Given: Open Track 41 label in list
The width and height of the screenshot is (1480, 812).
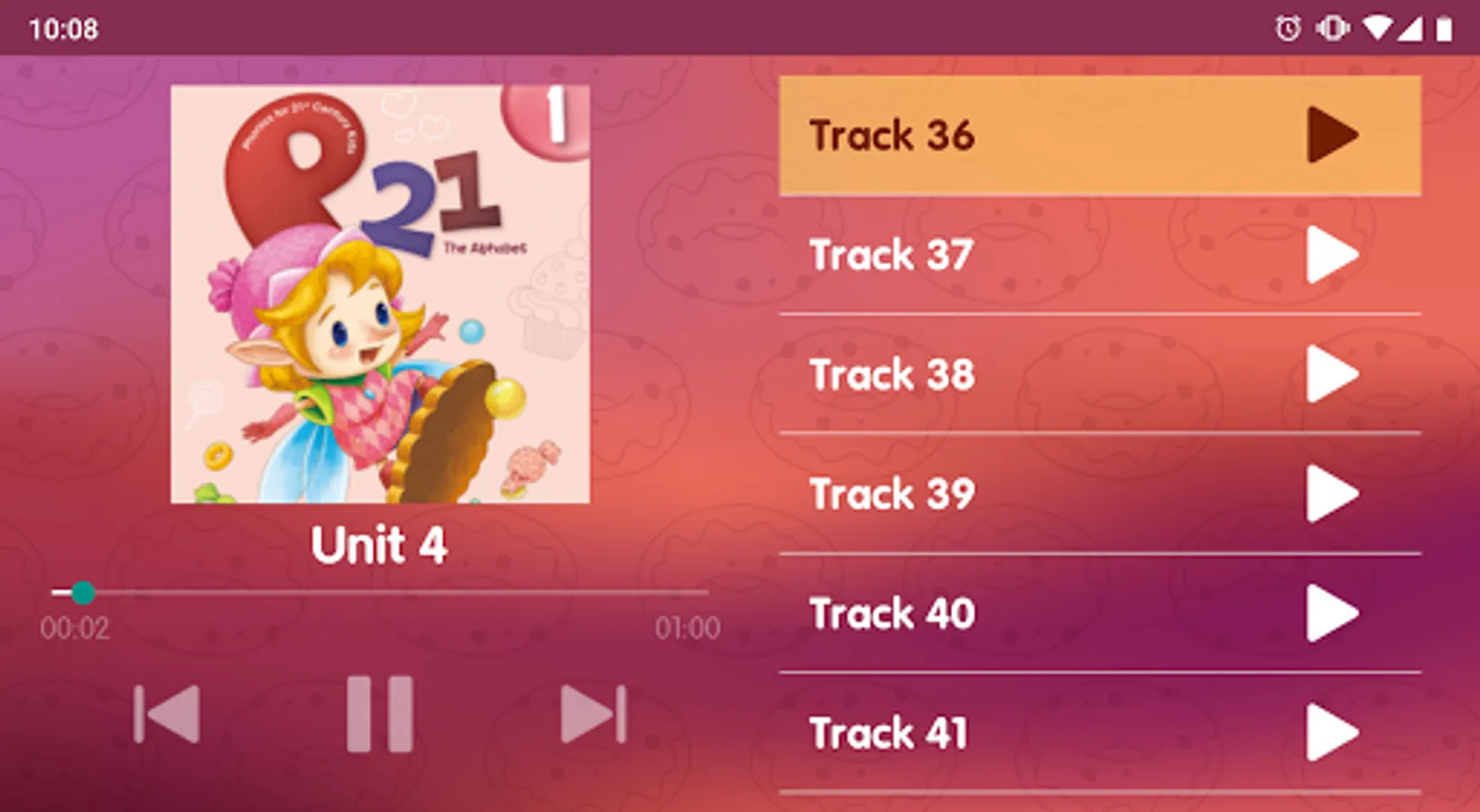Looking at the screenshot, I should click(888, 734).
